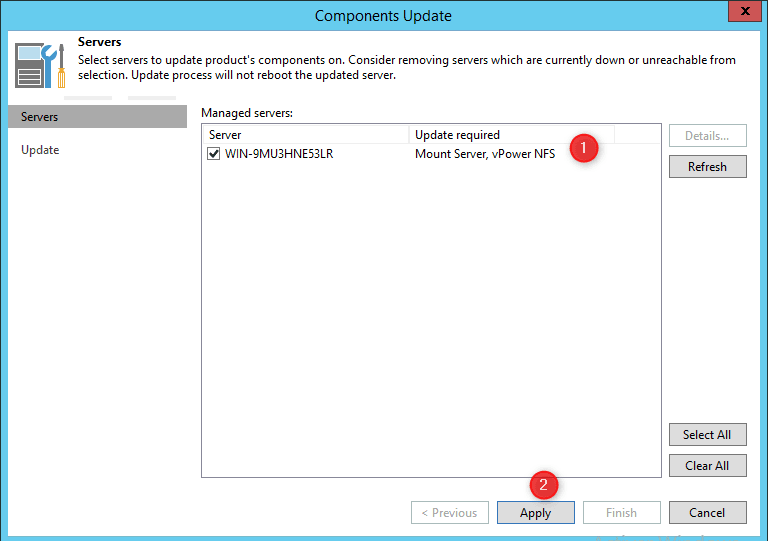Cancel the Components Update wizard
The image size is (768, 541).
pyautogui.click(x=707, y=513)
